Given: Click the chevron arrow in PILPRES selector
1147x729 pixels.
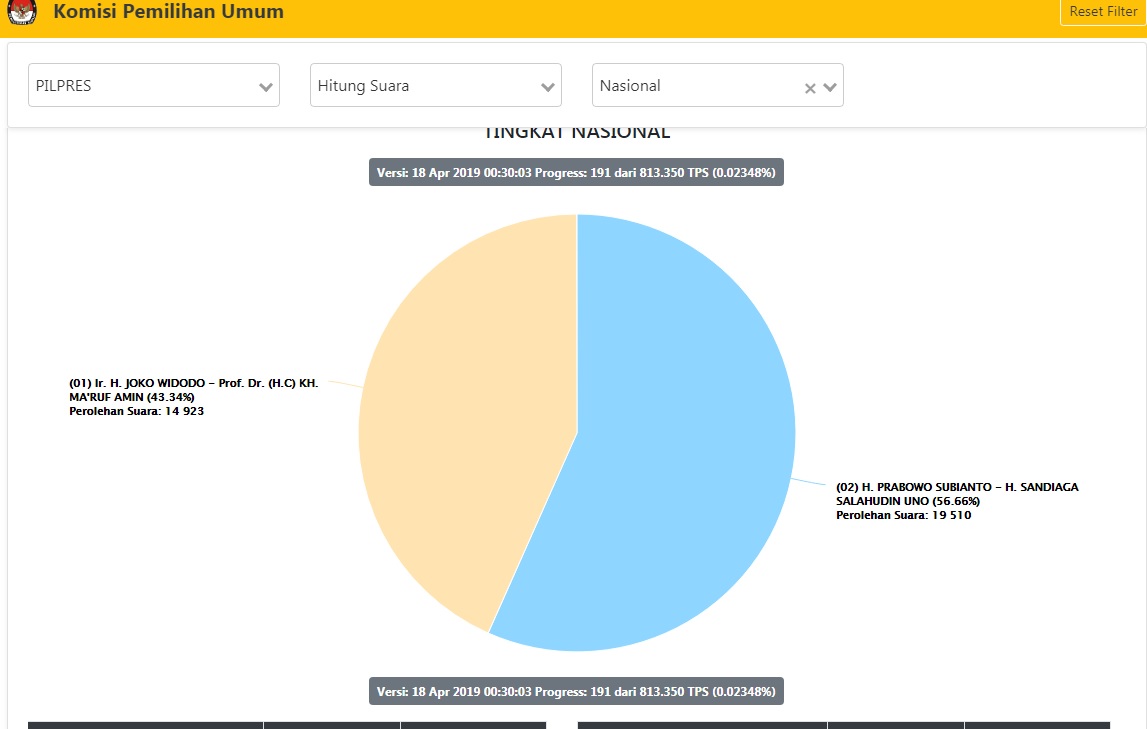Looking at the screenshot, I should point(266,87).
